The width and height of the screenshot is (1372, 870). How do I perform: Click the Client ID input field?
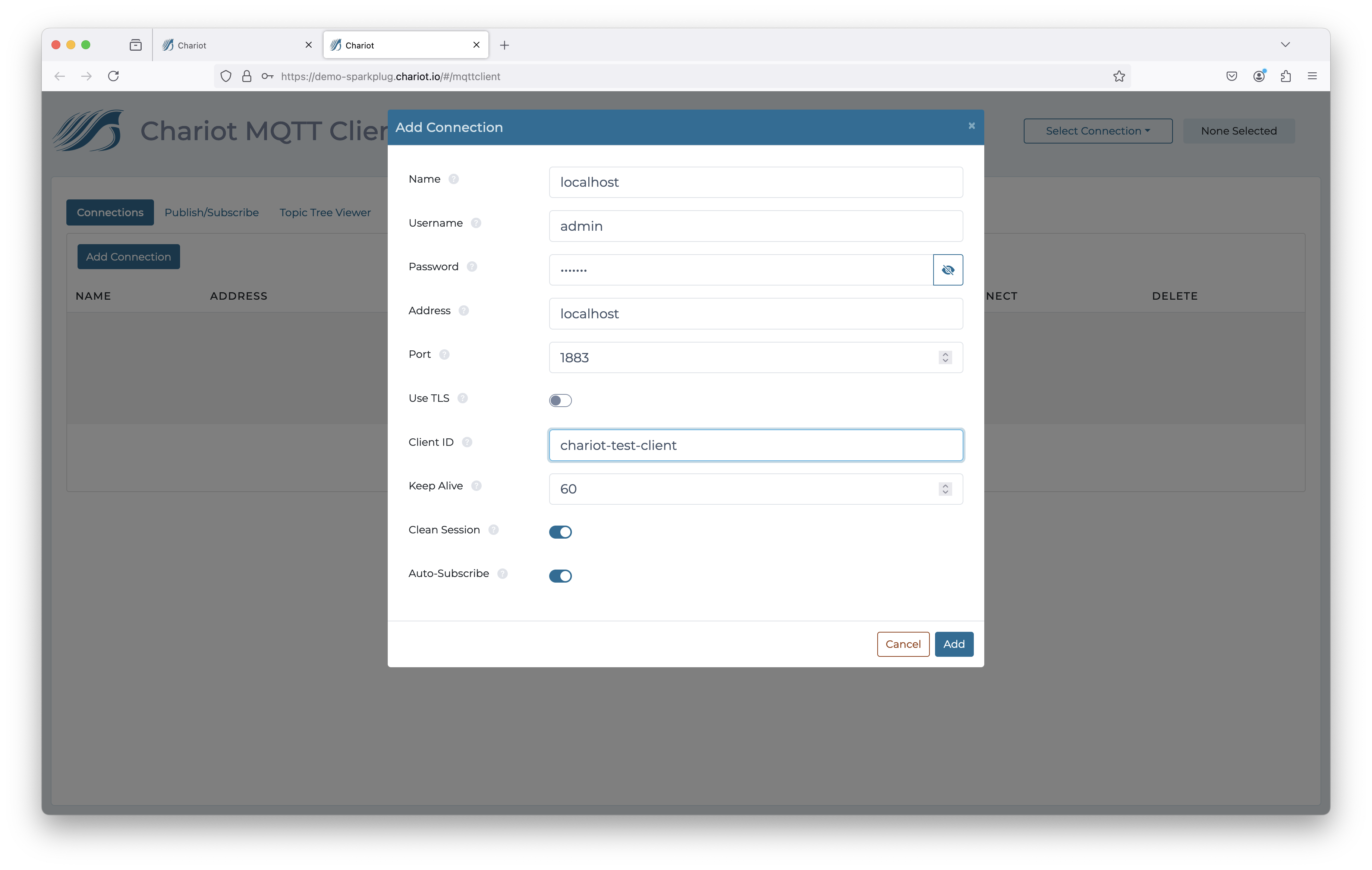tap(755, 445)
